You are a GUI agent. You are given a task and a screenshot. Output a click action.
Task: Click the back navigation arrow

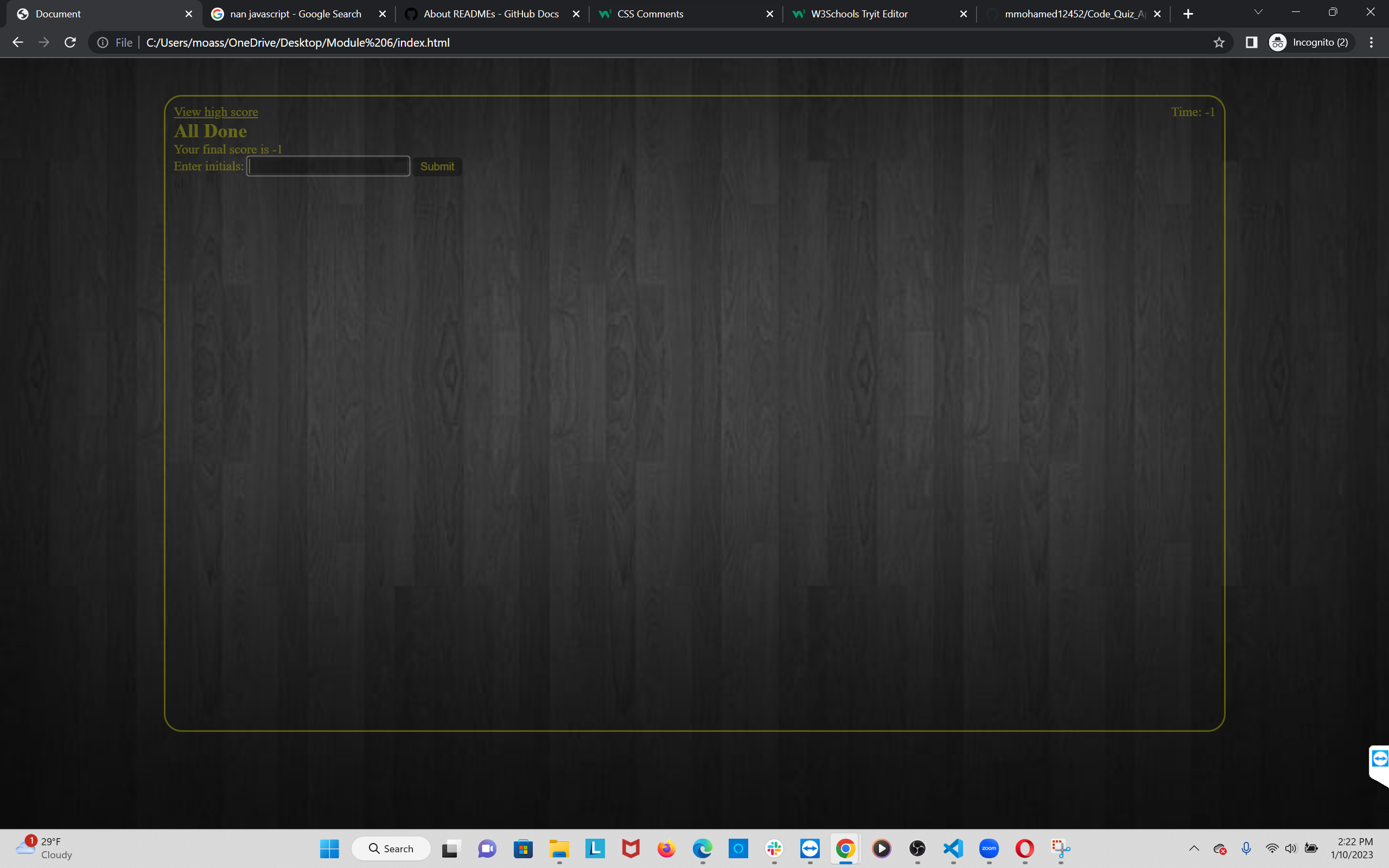(x=18, y=42)
